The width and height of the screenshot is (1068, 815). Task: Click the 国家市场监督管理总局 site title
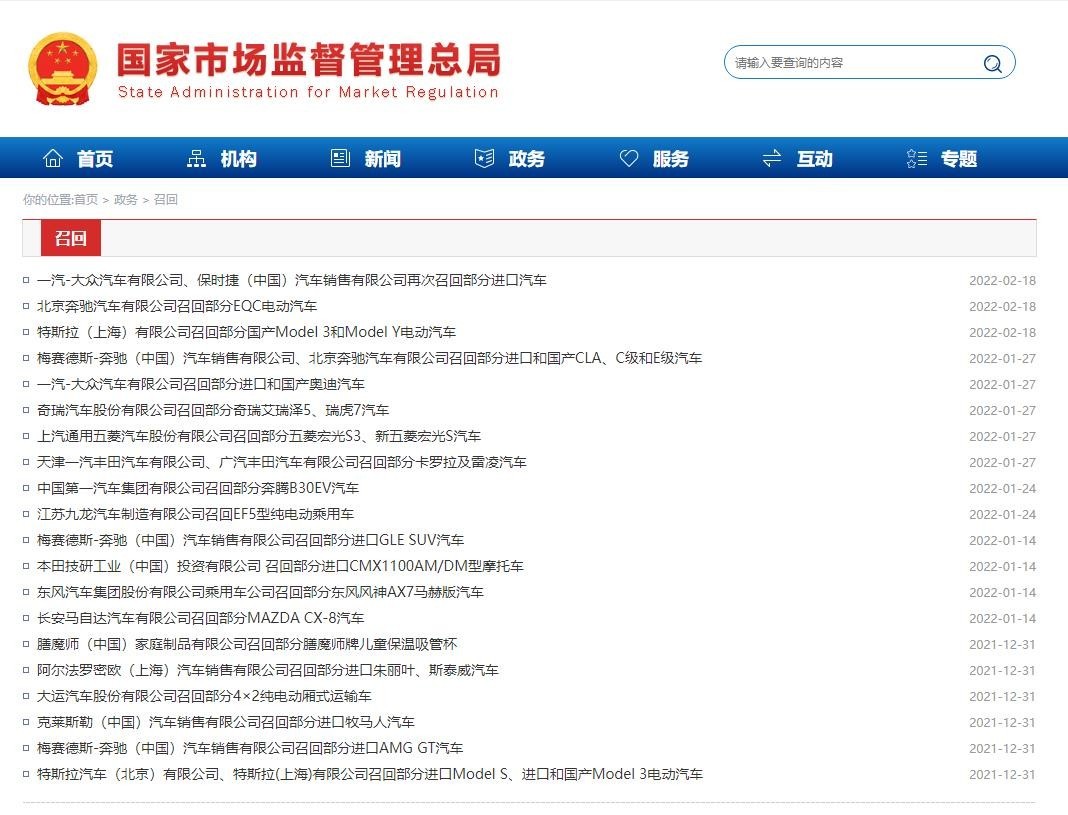tap(309, 59)
